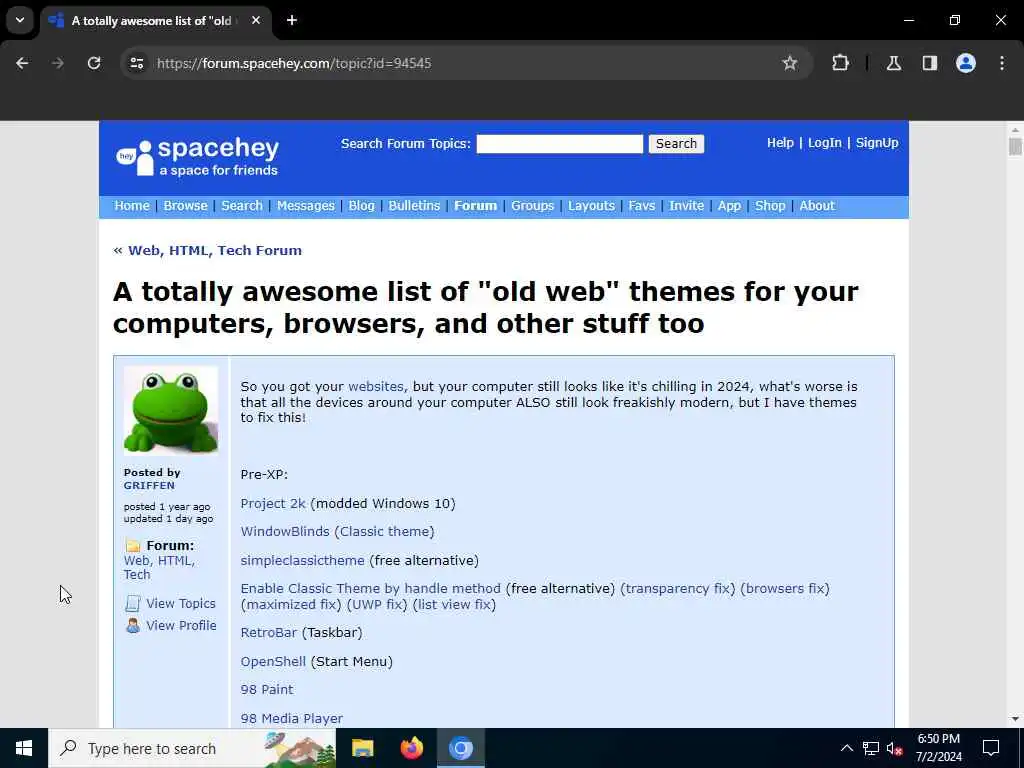Click the Search Forum Topics input field

560,144
